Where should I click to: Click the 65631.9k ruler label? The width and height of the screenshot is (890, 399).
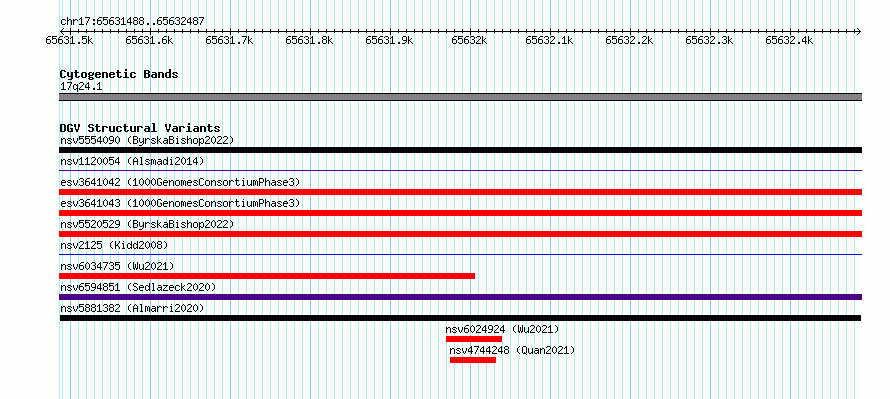pyautogui.click(x=389, y=40)
